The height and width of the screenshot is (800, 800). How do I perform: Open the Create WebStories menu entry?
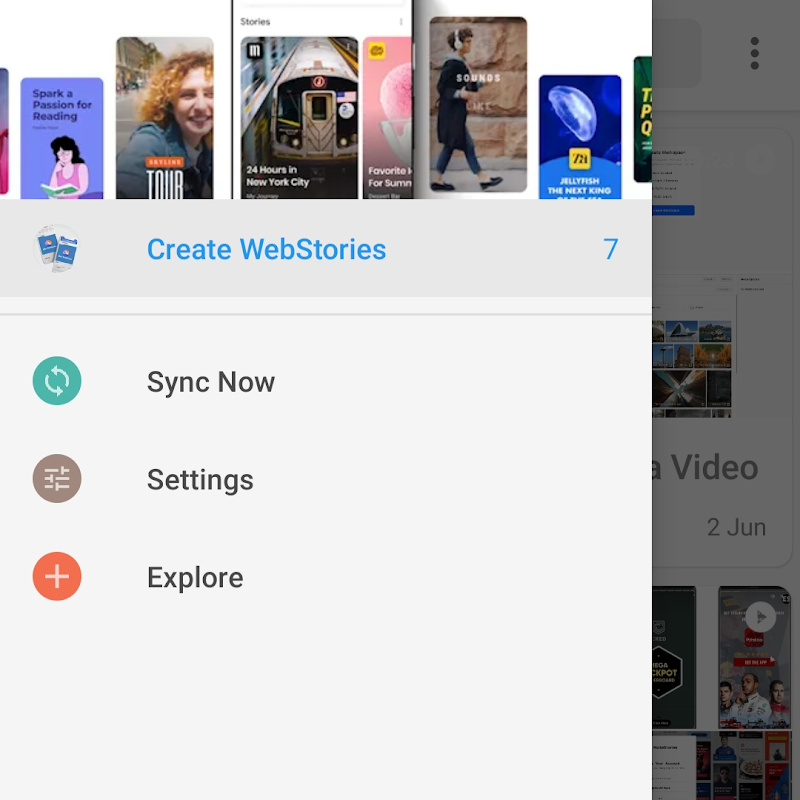[x=326, y=248]
